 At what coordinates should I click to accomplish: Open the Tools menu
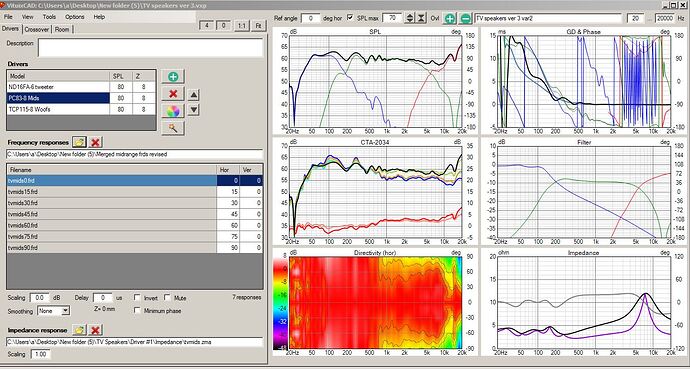pos(49,17)
